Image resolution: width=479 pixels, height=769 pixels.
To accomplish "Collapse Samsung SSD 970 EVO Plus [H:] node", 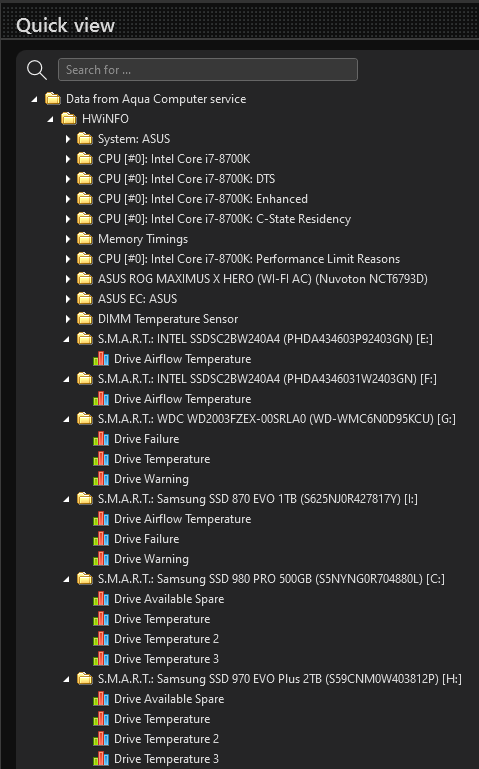I will [x=67, y=679].
